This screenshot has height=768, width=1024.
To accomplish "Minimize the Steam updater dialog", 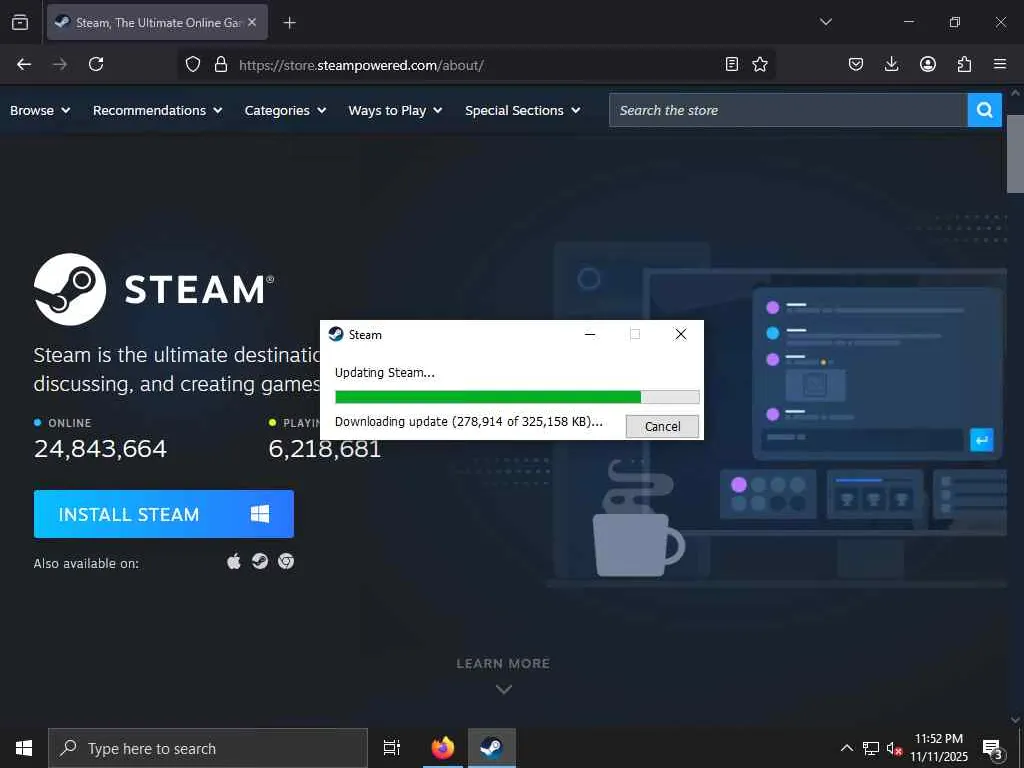I will click(590, 334).
